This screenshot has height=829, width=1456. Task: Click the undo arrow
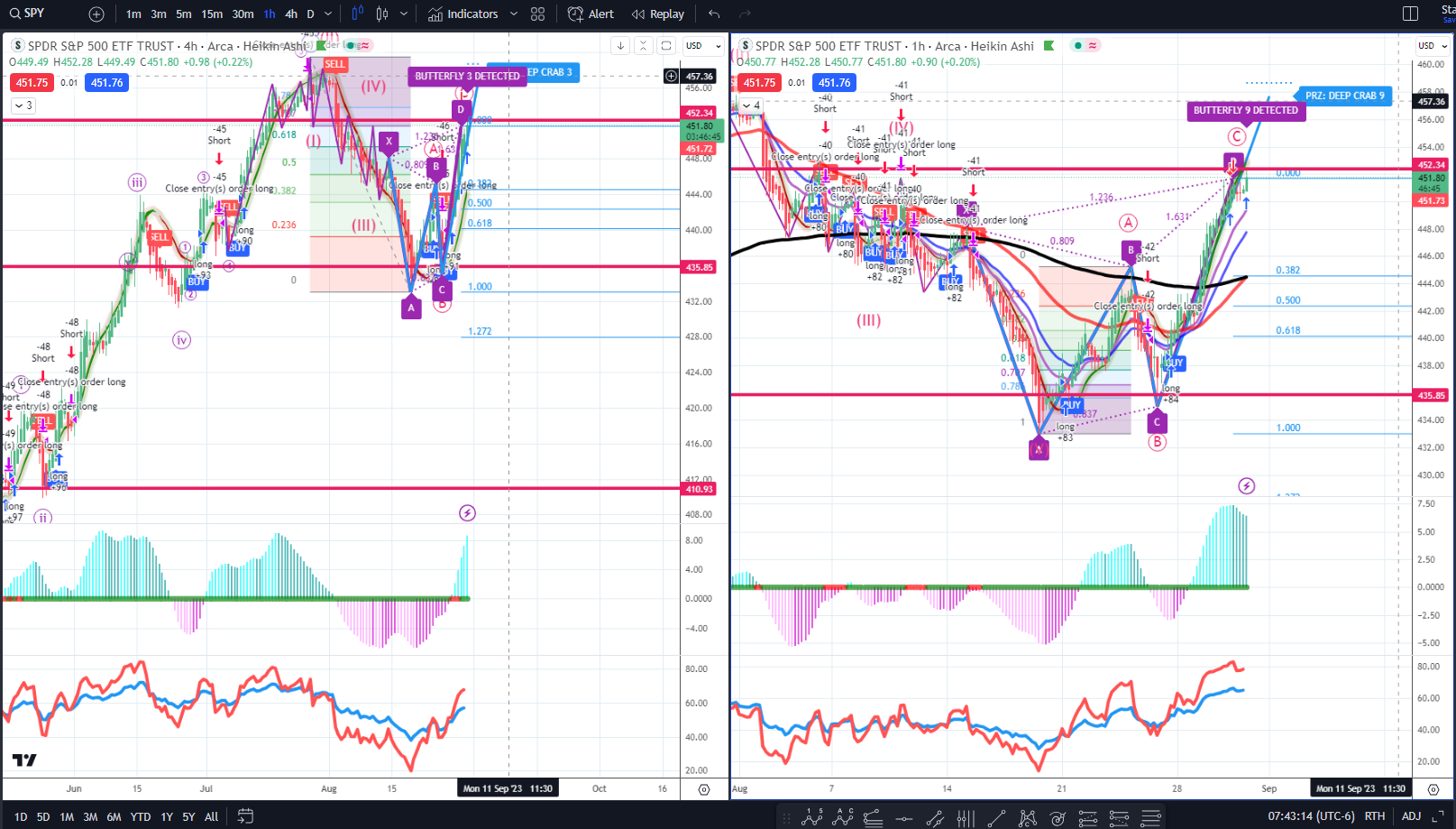tap(714, 14)
